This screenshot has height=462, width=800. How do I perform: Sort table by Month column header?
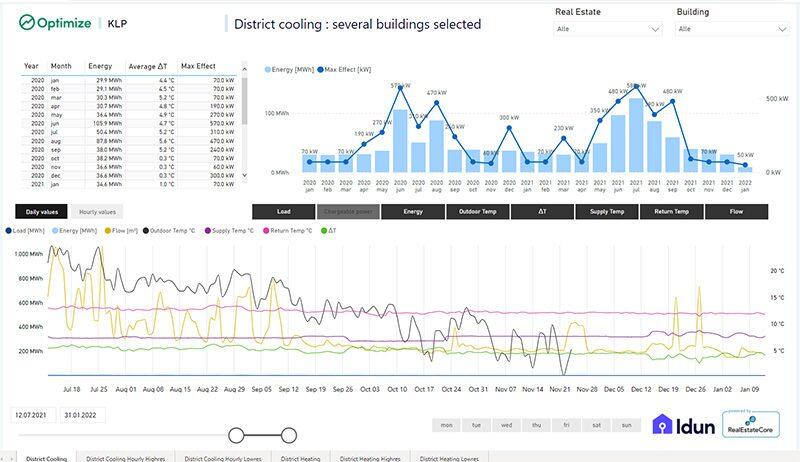[x=61, y=66]
